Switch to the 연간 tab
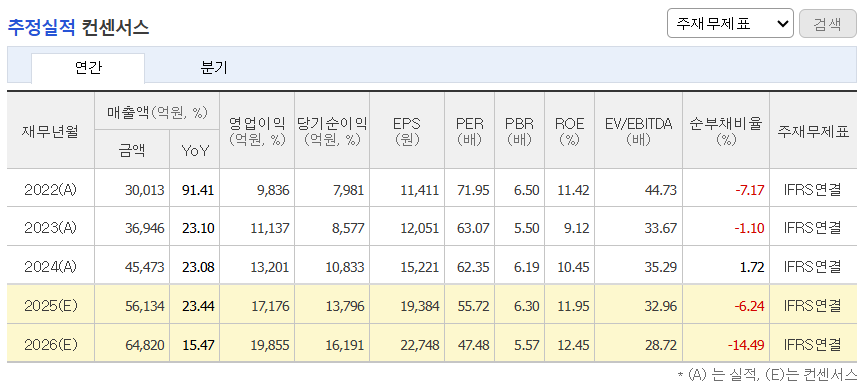Viewport: 860px width, 384px height. (x=88, y=68)
